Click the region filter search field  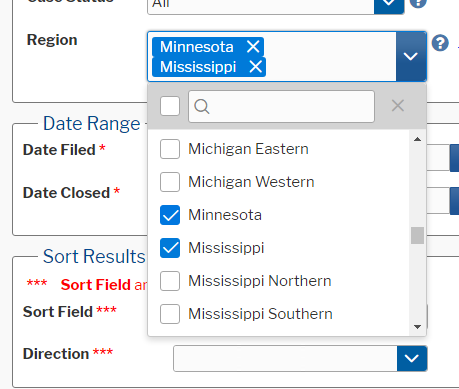281,107
